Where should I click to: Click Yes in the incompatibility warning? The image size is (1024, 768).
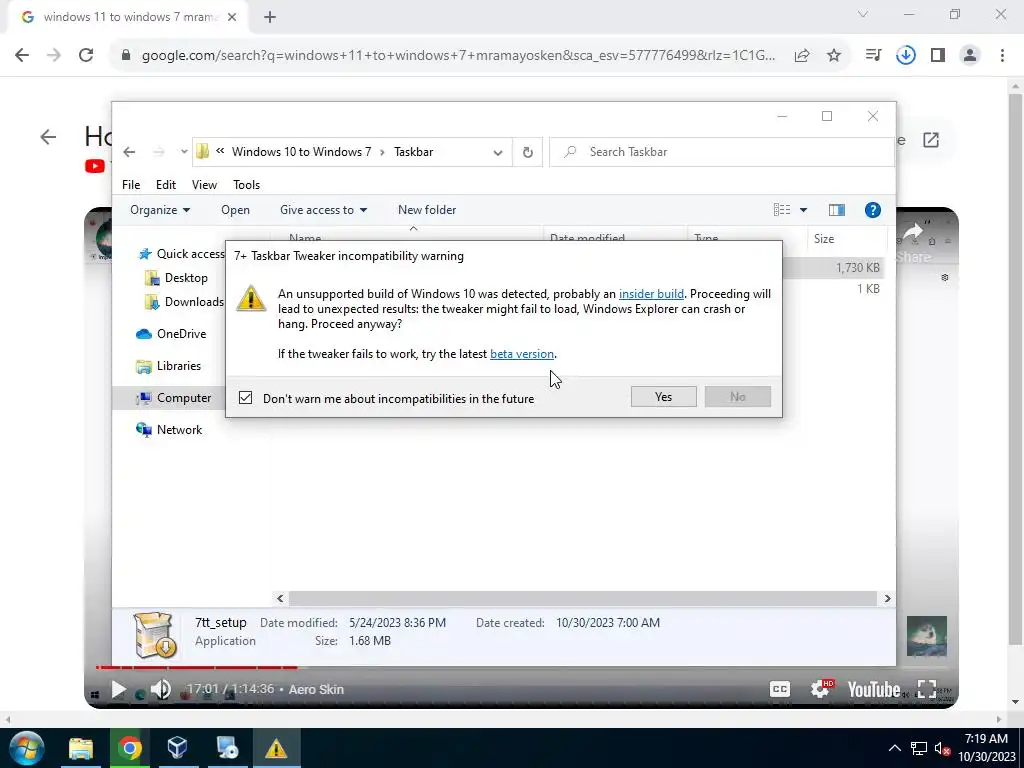coord(663,396)
